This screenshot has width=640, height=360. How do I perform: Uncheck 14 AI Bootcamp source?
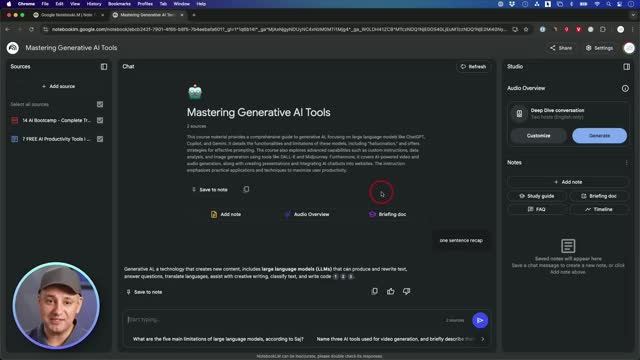pos(100,120)
